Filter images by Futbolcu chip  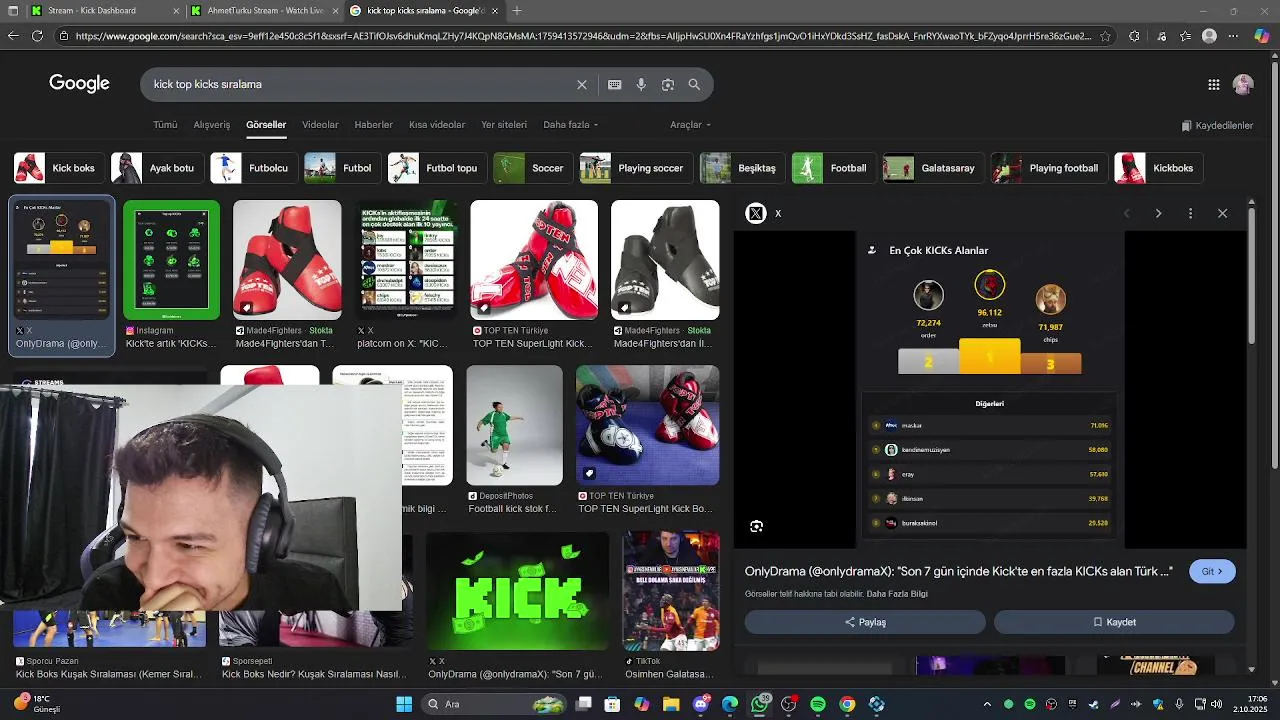pyautogui.click(x=254, y=168)
